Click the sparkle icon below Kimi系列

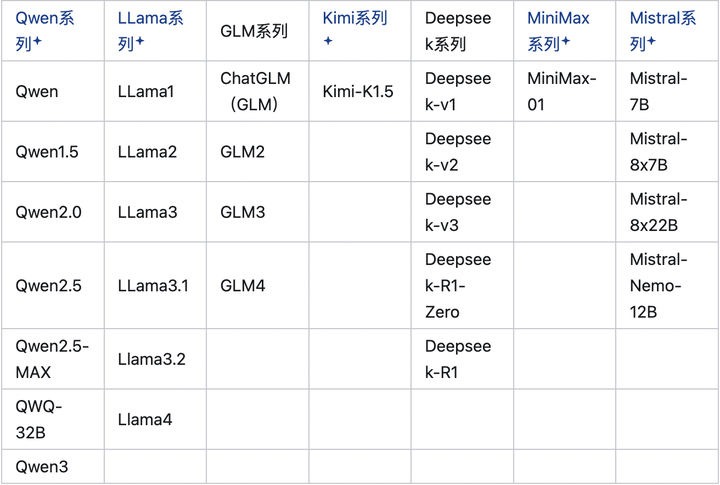pyautogui.click(x=328, y=42)
